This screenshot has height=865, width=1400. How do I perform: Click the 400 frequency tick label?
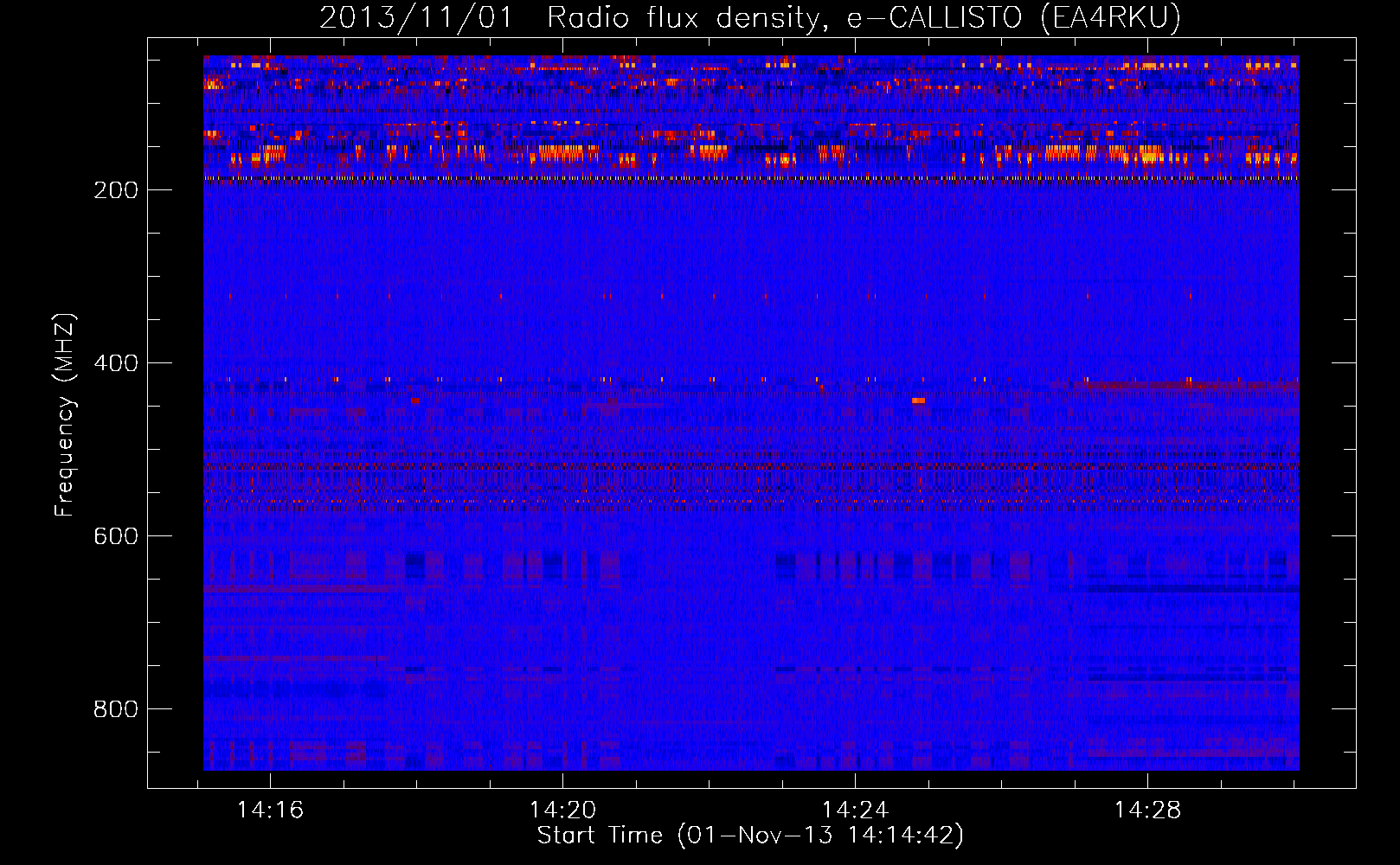pos(116,363)
